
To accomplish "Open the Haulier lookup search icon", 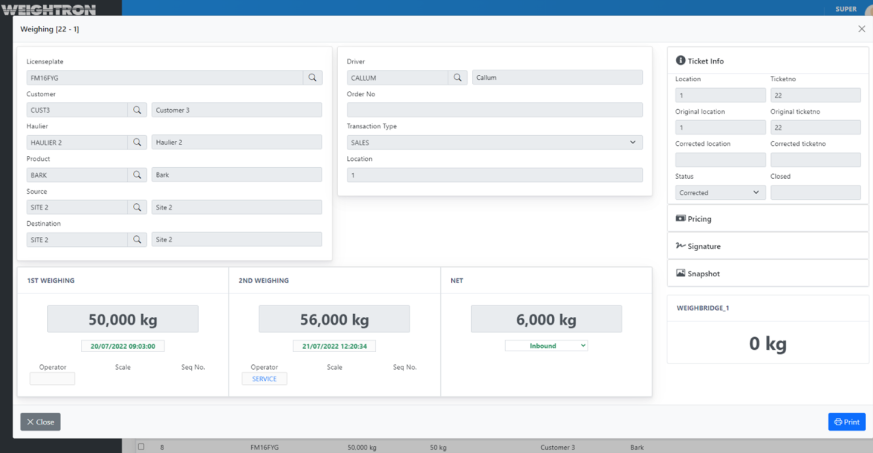I will (x=137, y=143).
